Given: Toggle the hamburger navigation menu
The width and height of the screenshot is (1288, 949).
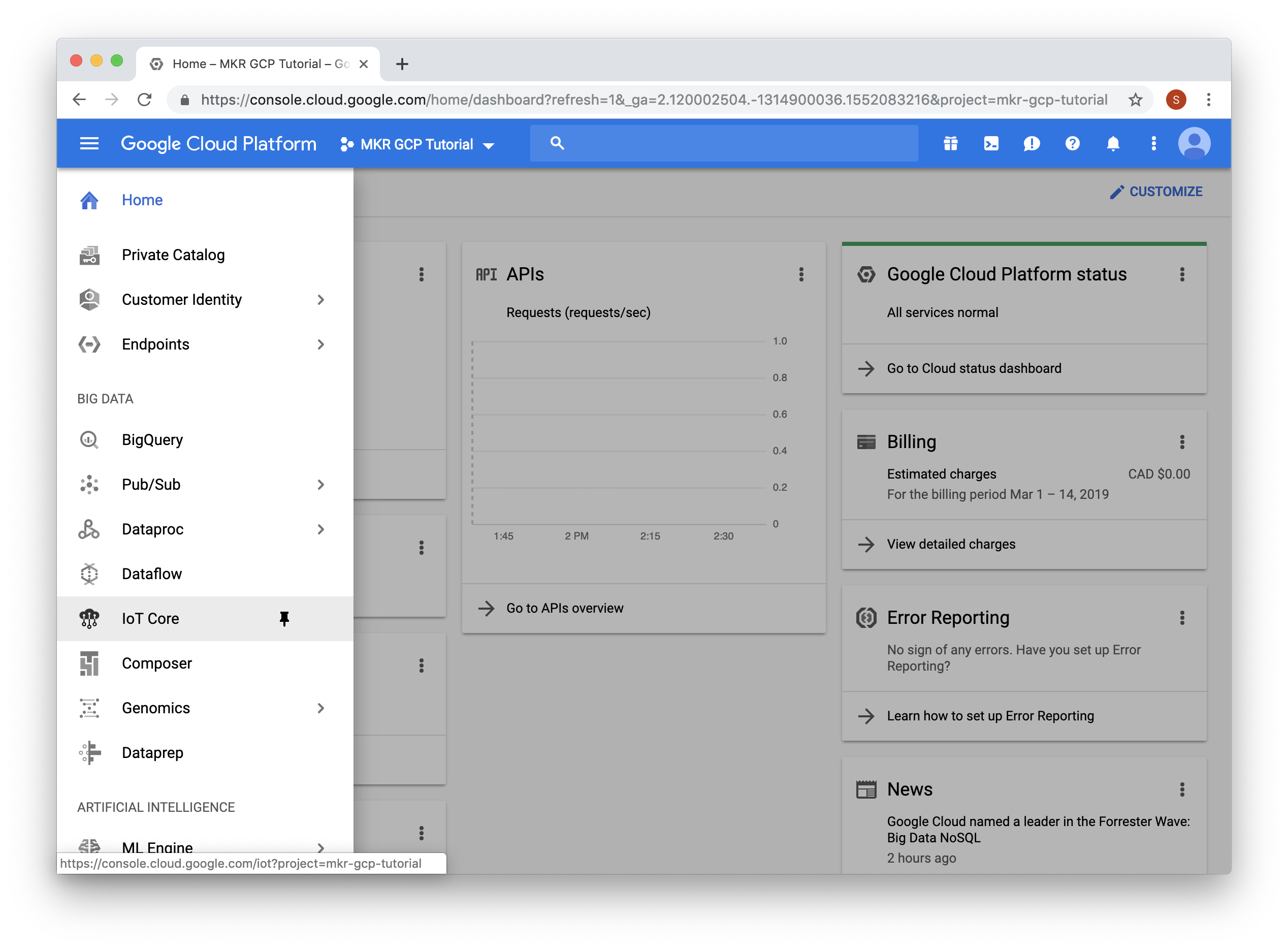Looking at the screenshot, I should pyautogui.click(x=89, y=143).
